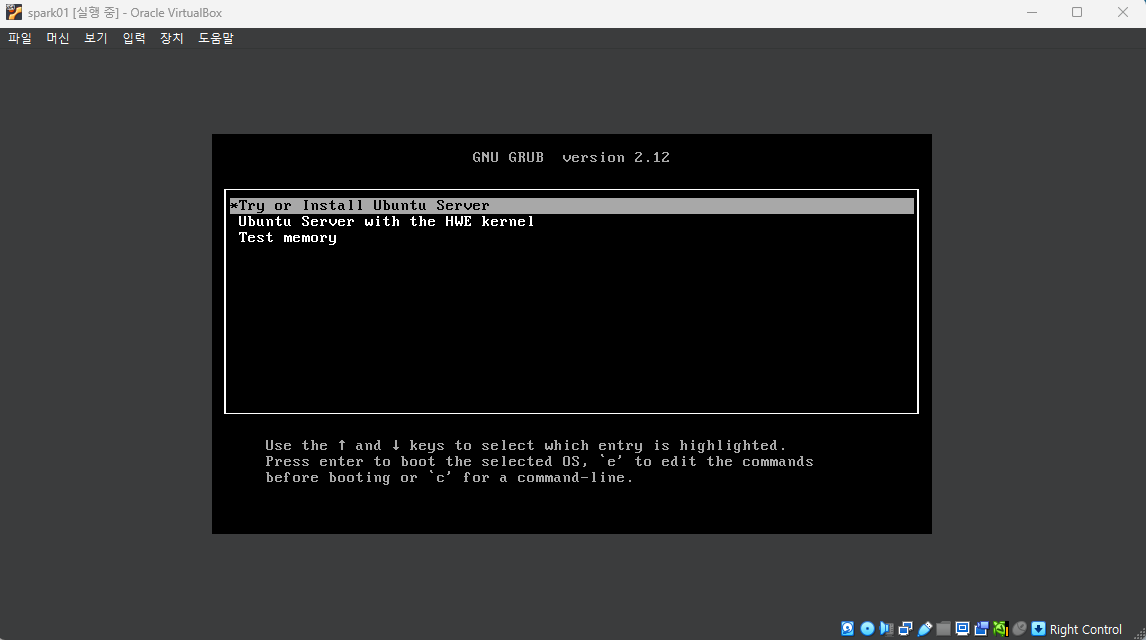Open the 머신 menu
This screenshot has width=1146, height=640.
[58, 38]
